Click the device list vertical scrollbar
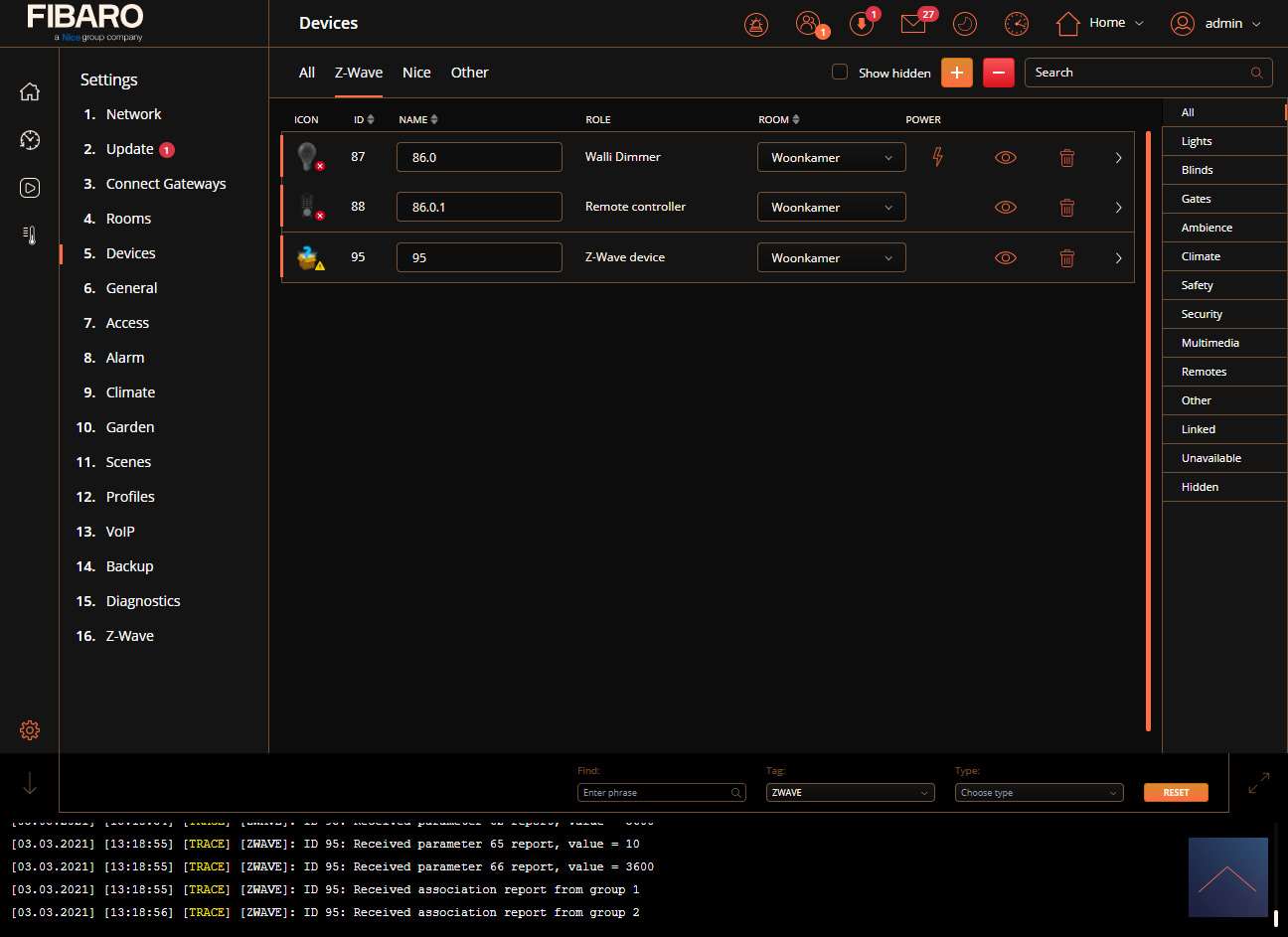The width and height of the screenshot is (1288, 937). point(1149,427)
